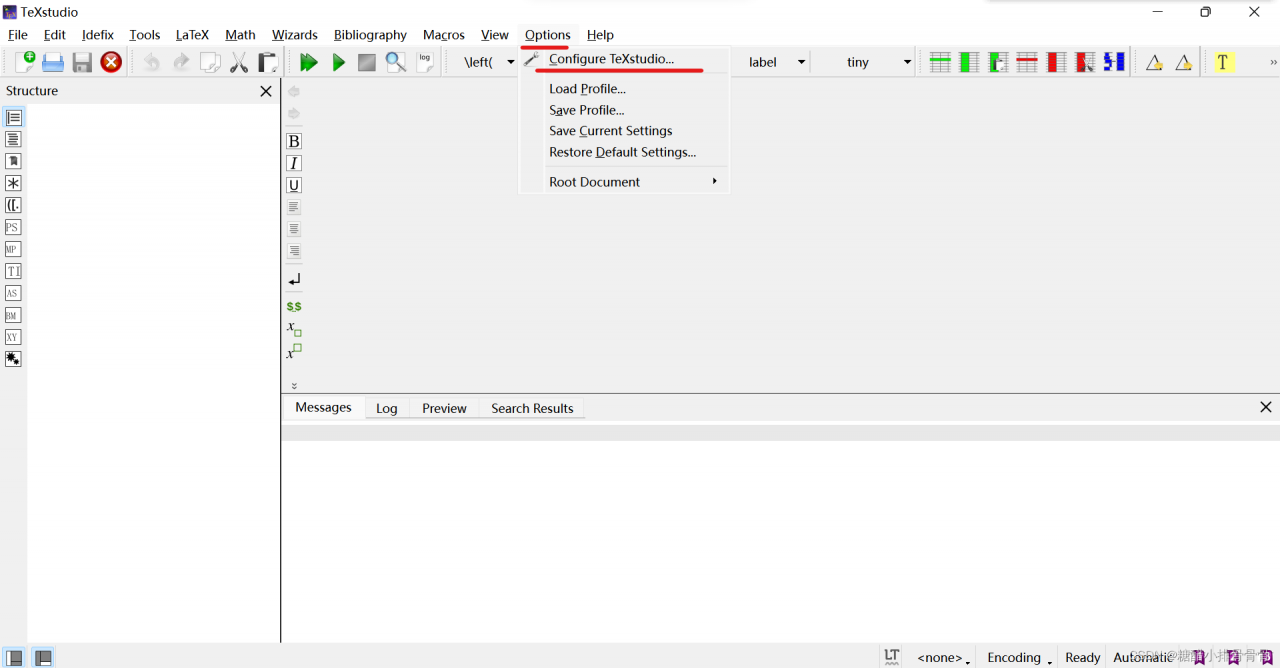Screen dimensions: 1280x668
Task: Click the blue align columns table icon
Action: pos(1114,62)
